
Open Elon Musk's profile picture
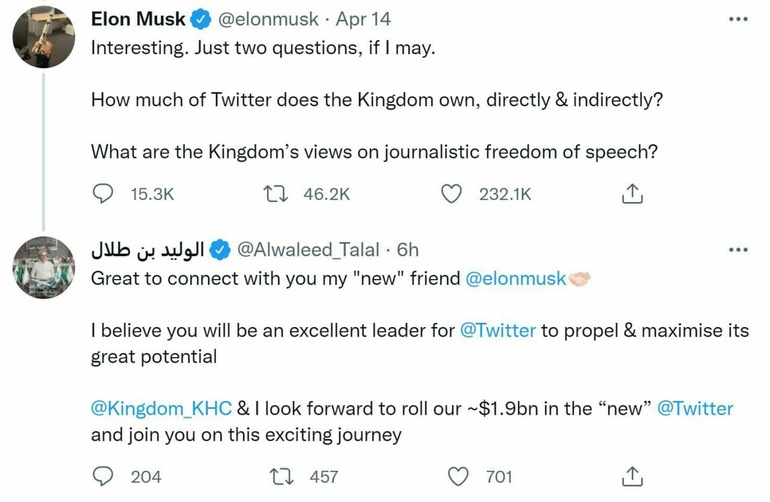pos(43,36)
